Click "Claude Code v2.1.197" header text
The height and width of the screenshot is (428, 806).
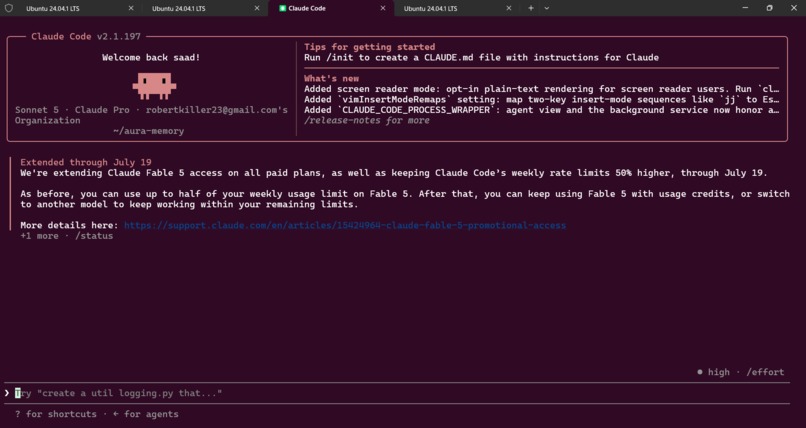[86, 36]
